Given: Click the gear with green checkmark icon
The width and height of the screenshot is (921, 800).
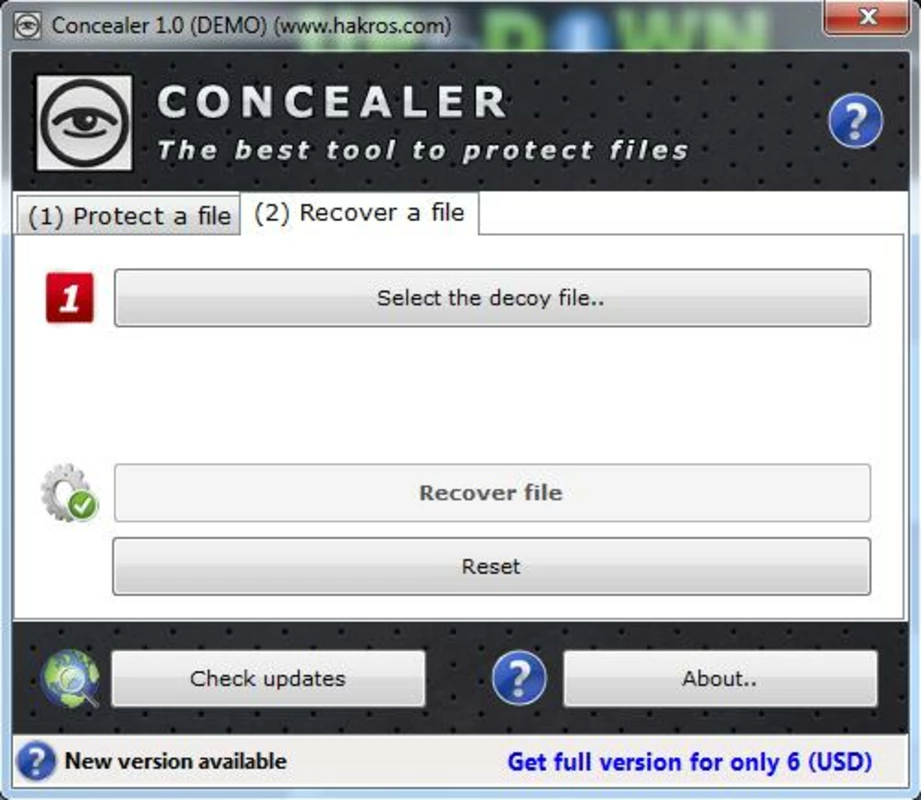Looking at the screenshot, I should click(69, 493).
